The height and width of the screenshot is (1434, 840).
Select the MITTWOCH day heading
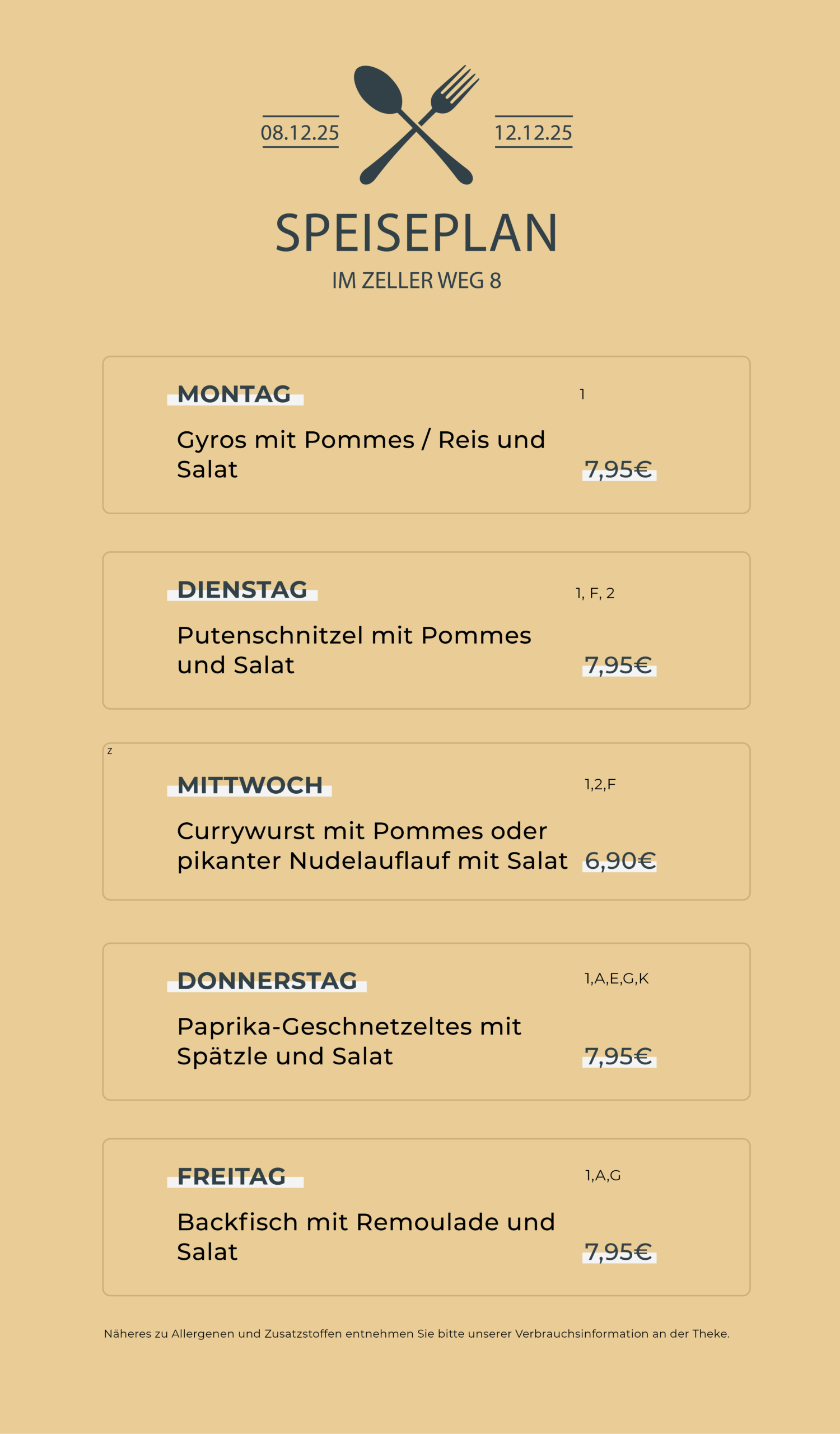[250, 785]
